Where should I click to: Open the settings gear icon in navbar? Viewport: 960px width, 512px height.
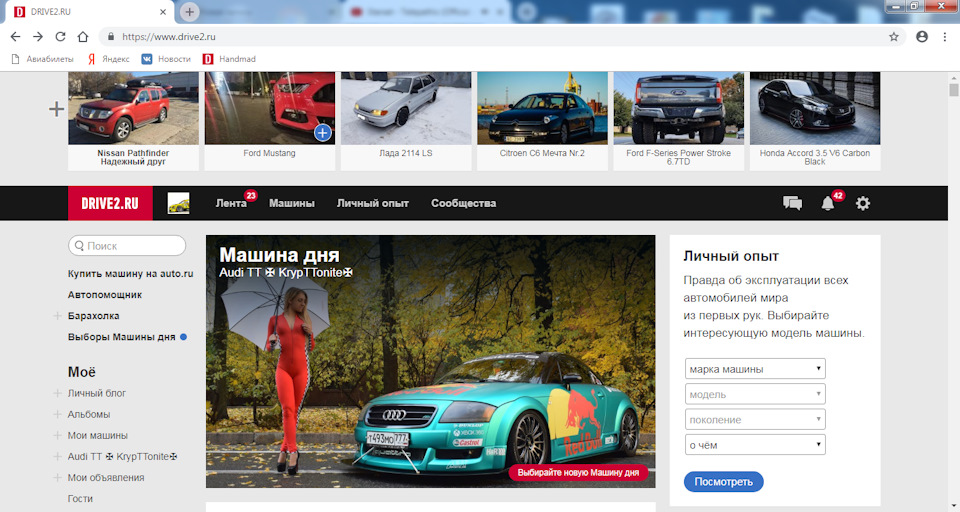click(x=863, y=203)
